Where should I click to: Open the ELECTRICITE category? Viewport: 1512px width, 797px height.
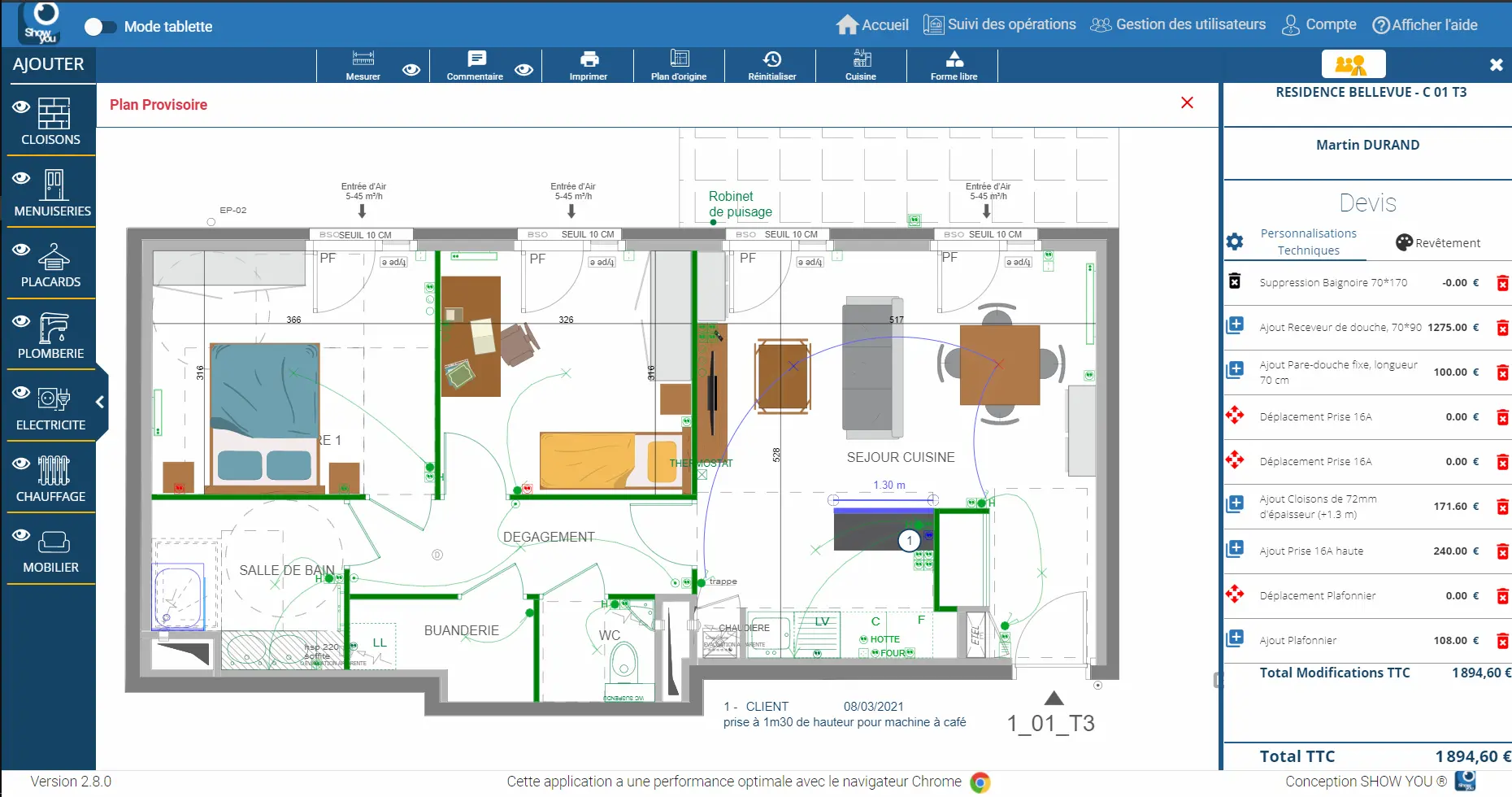pyautogui.click(x=51, y=407)
